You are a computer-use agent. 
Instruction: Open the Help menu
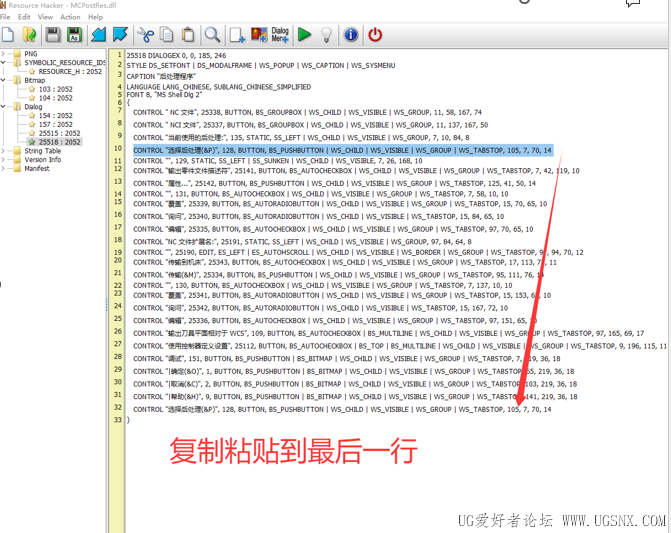click(95, 17)
